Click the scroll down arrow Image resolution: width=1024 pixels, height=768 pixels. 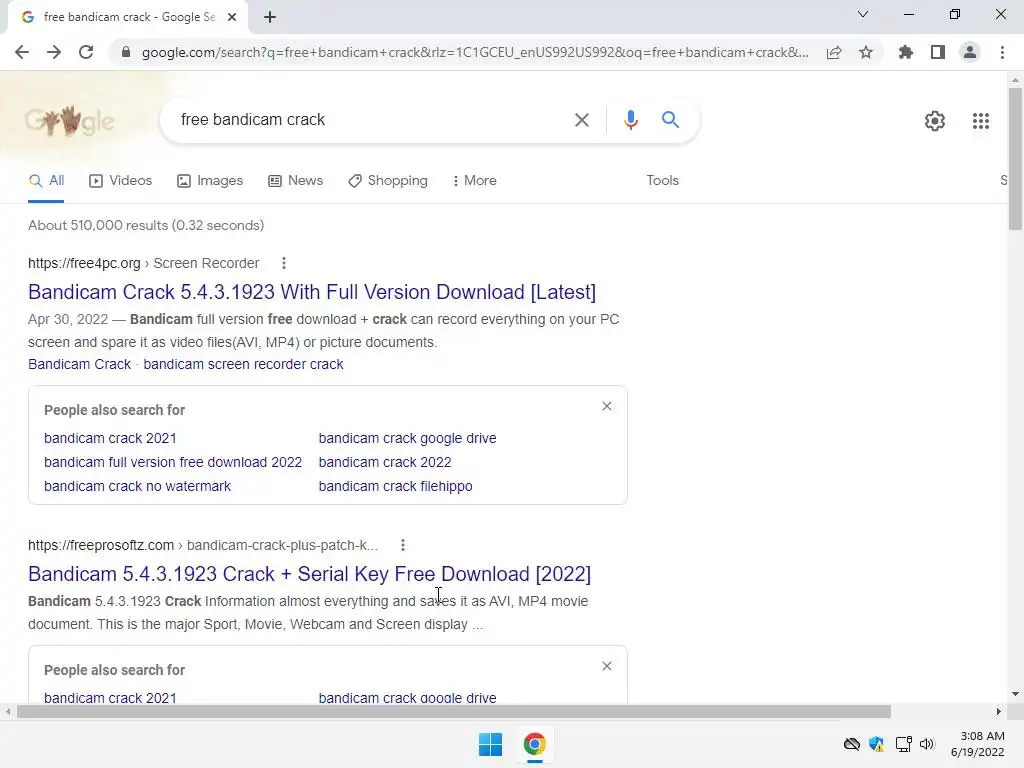point(1015,694)
